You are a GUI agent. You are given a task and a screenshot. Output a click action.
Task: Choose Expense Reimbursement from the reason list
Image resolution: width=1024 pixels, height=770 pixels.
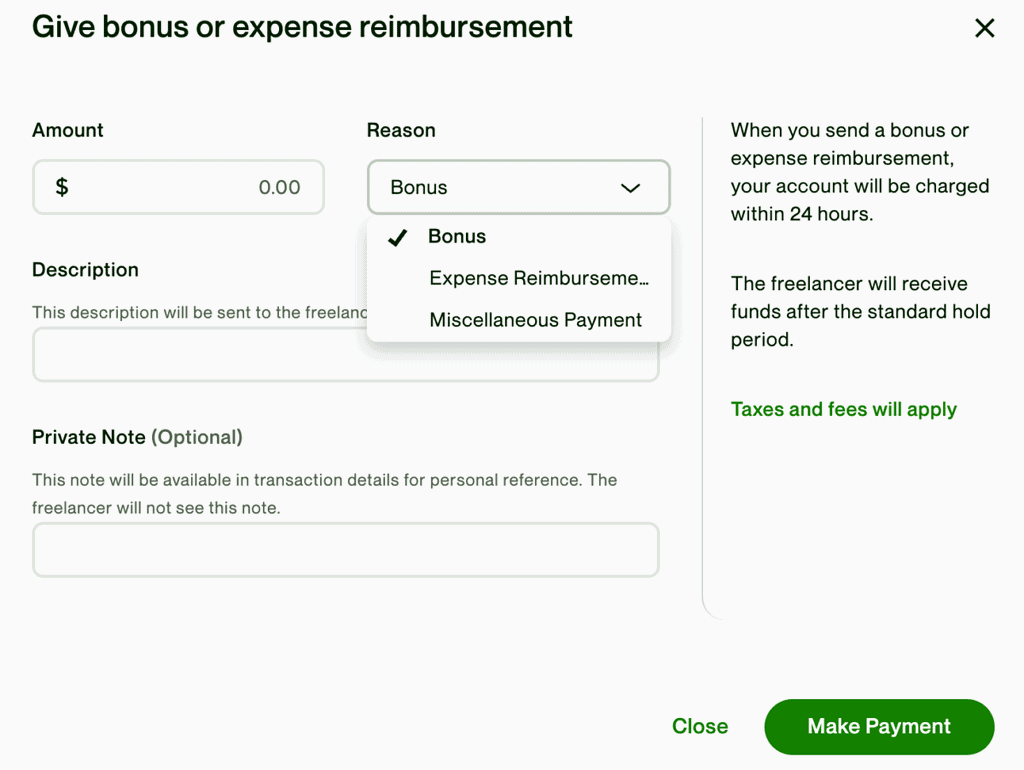[x=538, y=279]
